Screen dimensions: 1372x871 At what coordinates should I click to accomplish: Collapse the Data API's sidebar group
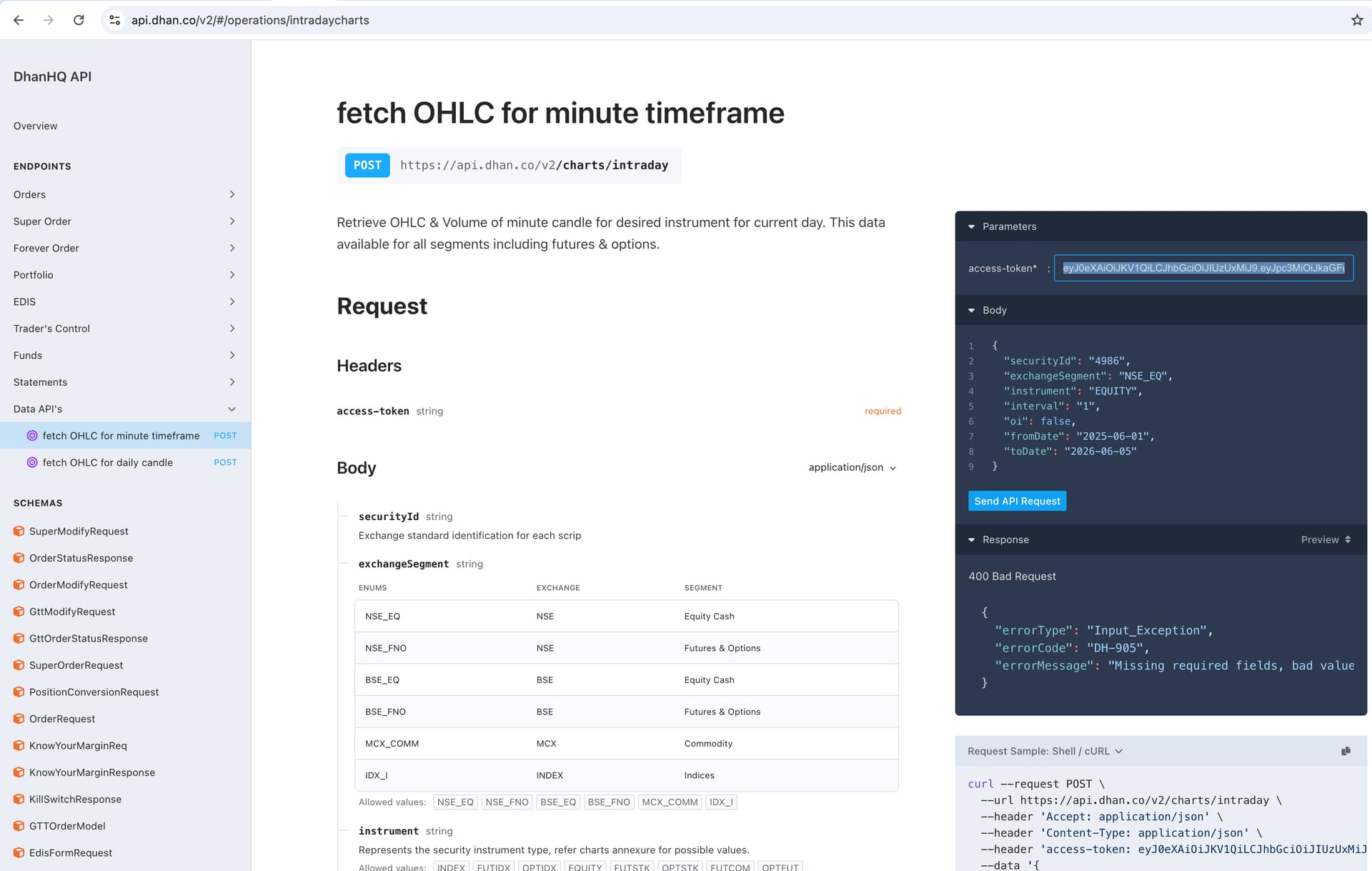(x=125, y=409)
